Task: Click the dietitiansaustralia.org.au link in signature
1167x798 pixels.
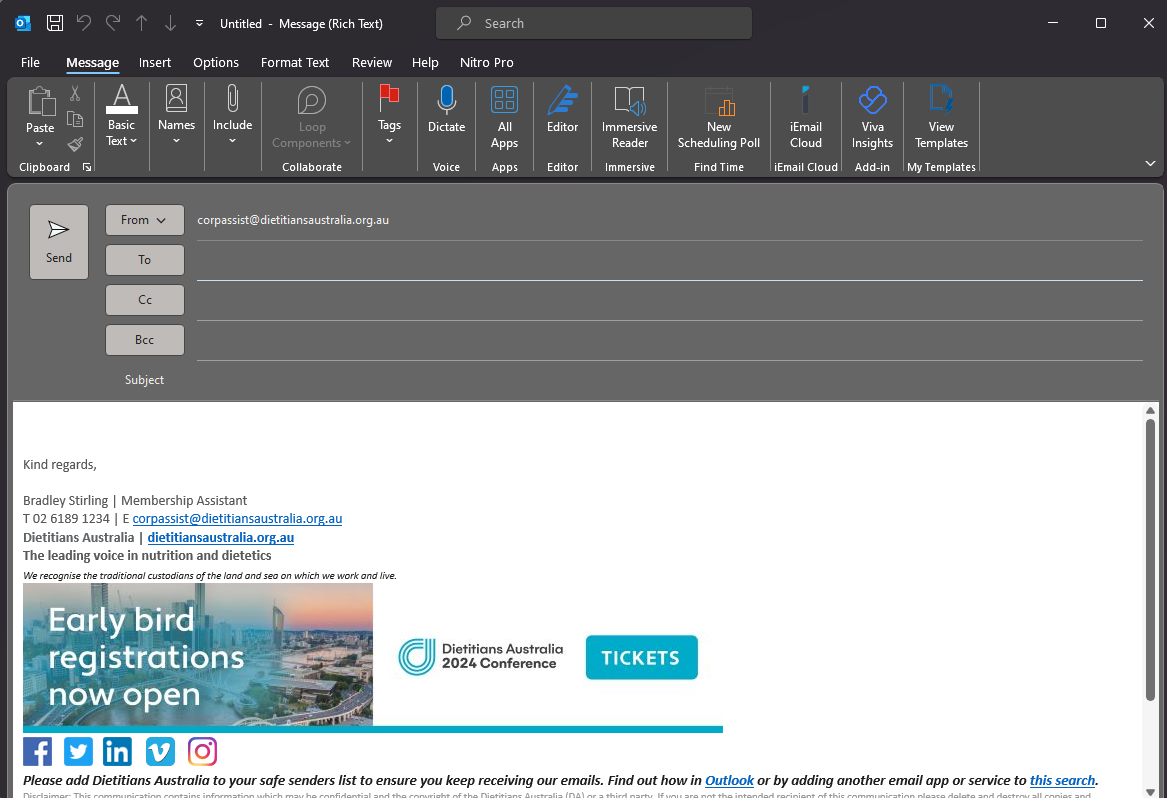Action: click(x=221, y=537)
